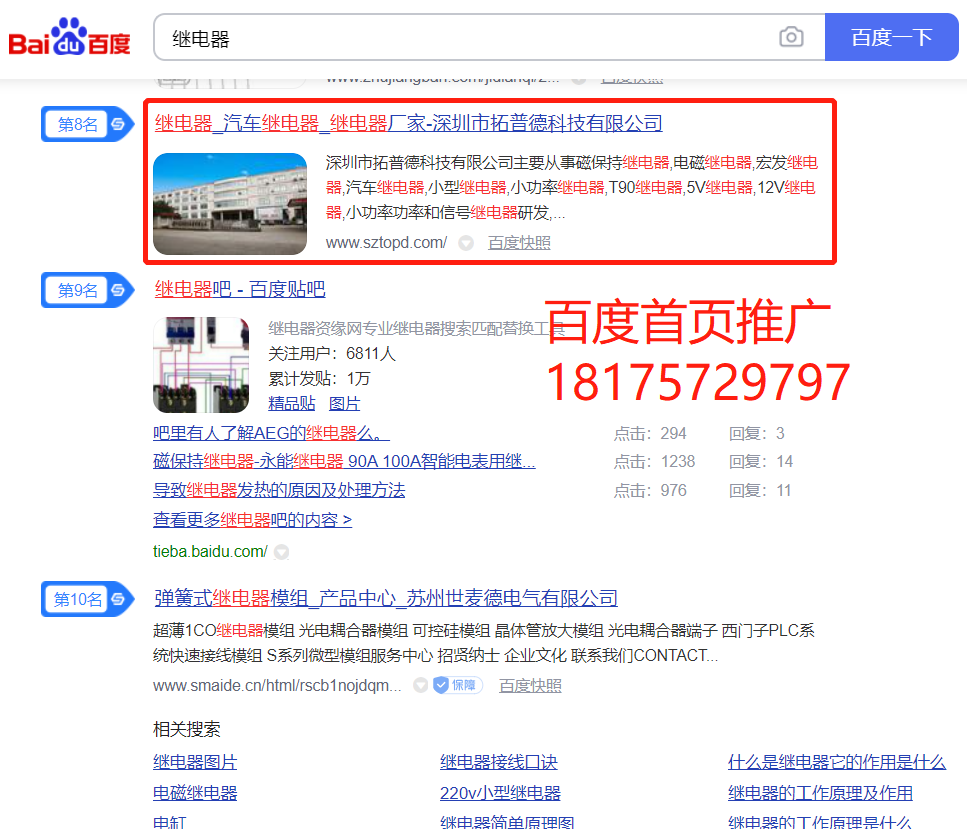Search related term 继电器图片

point(195,762)
